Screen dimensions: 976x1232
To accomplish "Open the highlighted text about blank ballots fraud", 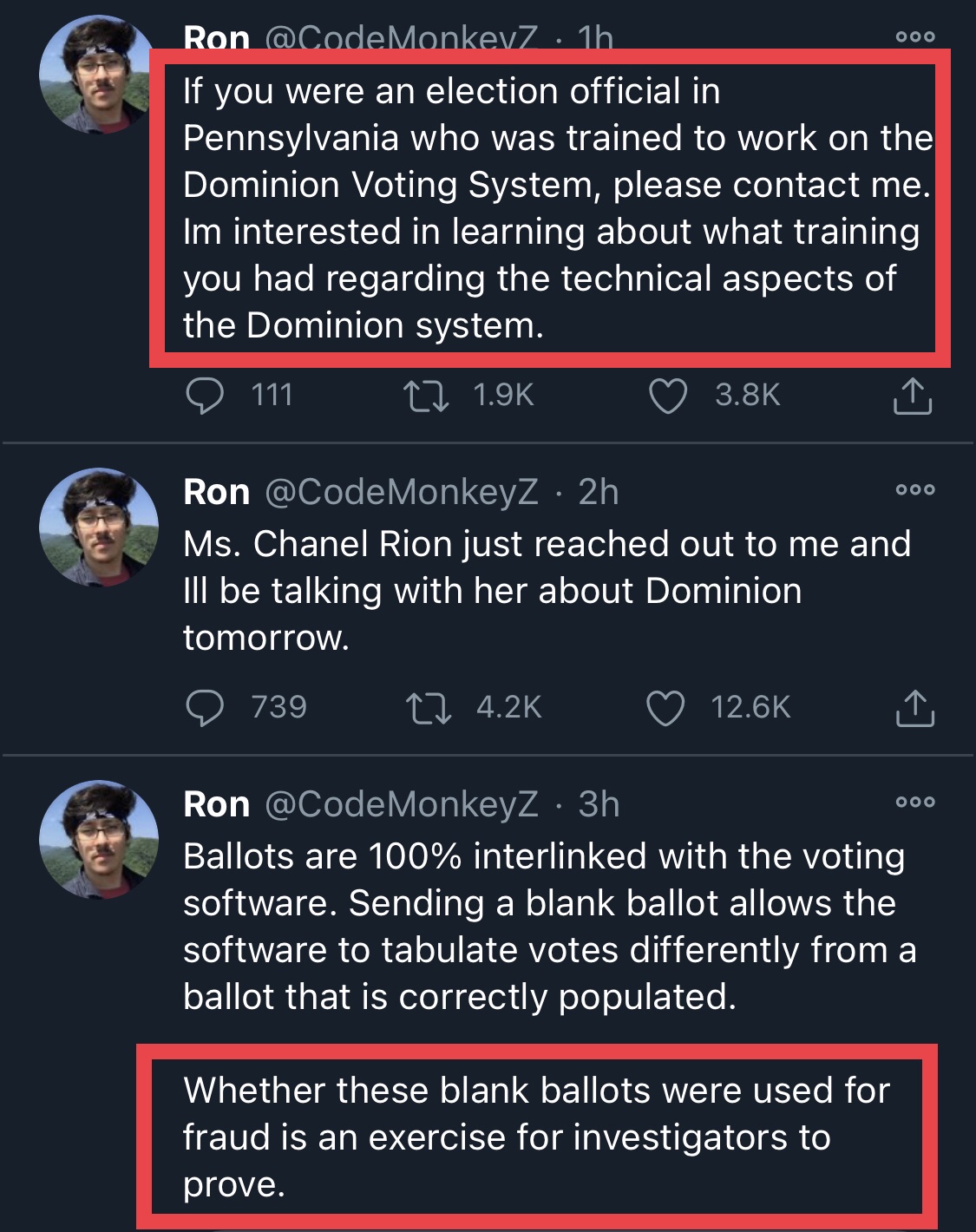I will [x=537, y=1137].
